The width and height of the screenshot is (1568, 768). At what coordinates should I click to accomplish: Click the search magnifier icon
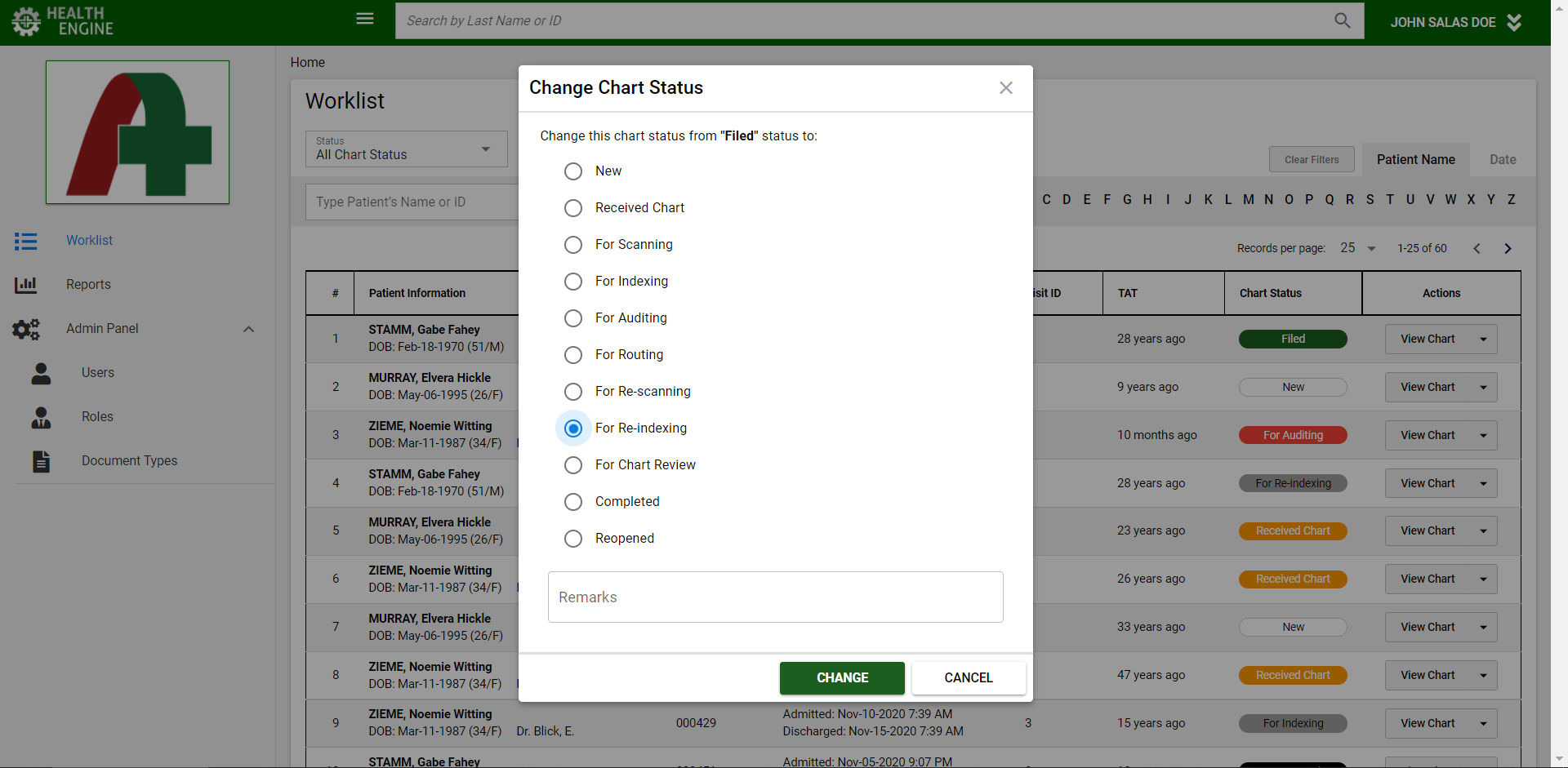tap(1342, 20)
